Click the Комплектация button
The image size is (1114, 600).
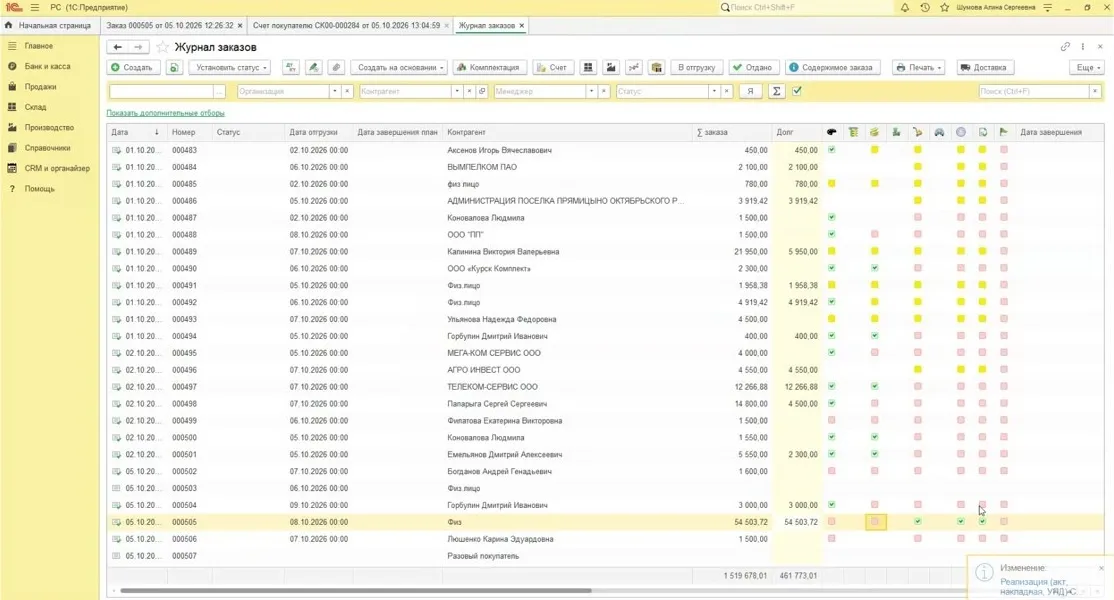[489, 67]
